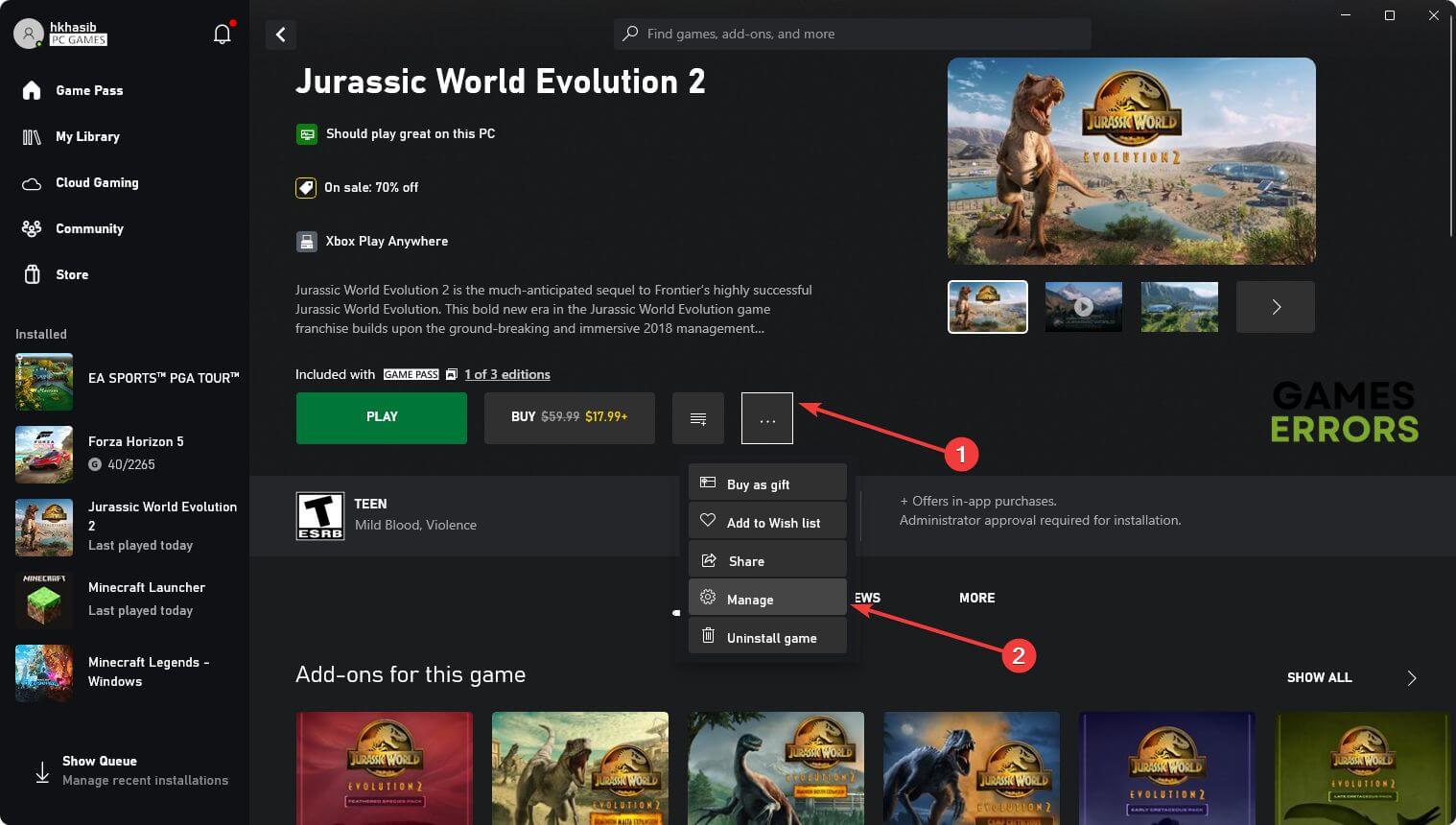Show next screenshots with the chevron arrow
This screenshot has height=825, width=1456.
[x=1275, y=307]
